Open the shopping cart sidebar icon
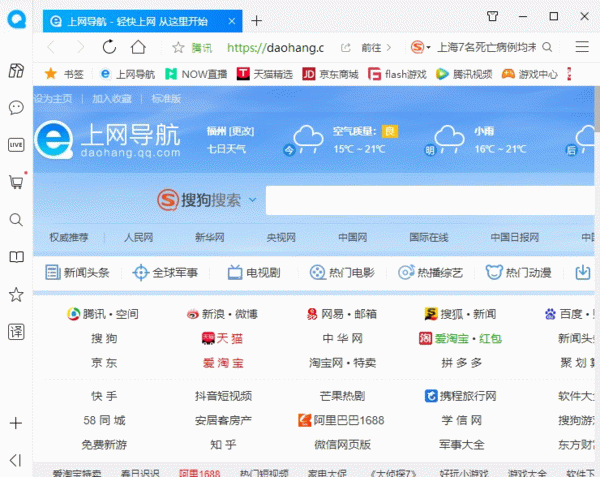The width and height of the screenshot is (600, 477). pos(16,182)
